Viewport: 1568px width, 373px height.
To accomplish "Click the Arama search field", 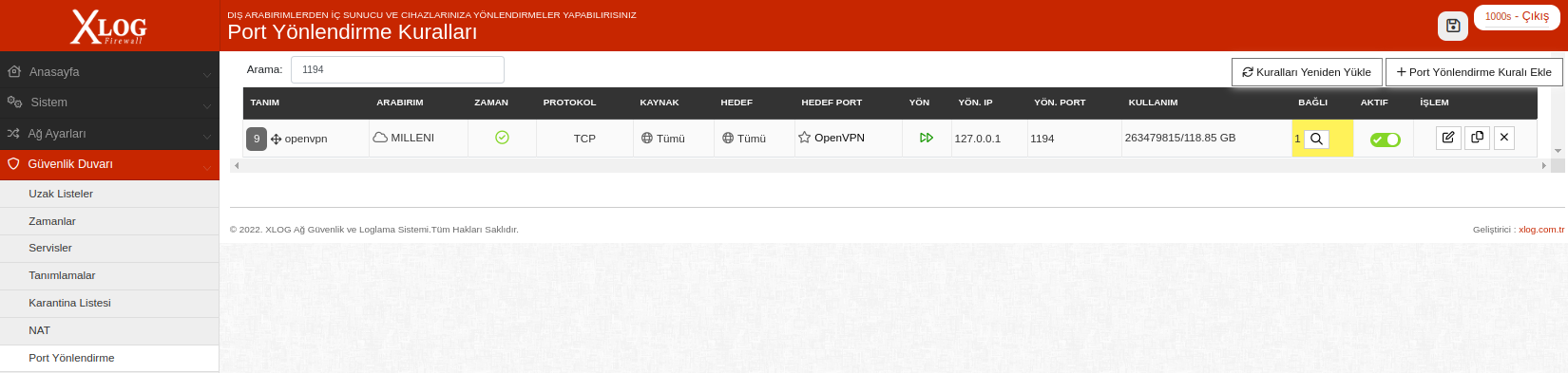I will pos(397,69).
